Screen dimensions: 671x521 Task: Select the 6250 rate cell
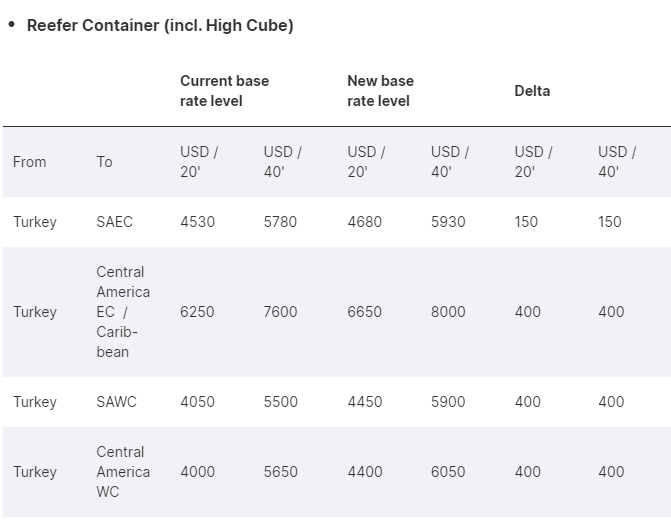(x=197, y=312)
